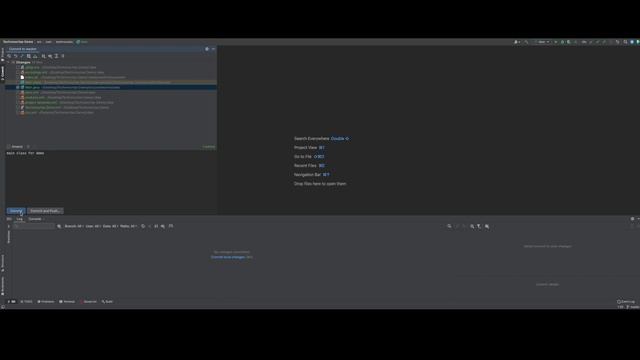This screenshot has width=640, height=360.
Task: Open the Project tool window stripe button
Action: 2,54
